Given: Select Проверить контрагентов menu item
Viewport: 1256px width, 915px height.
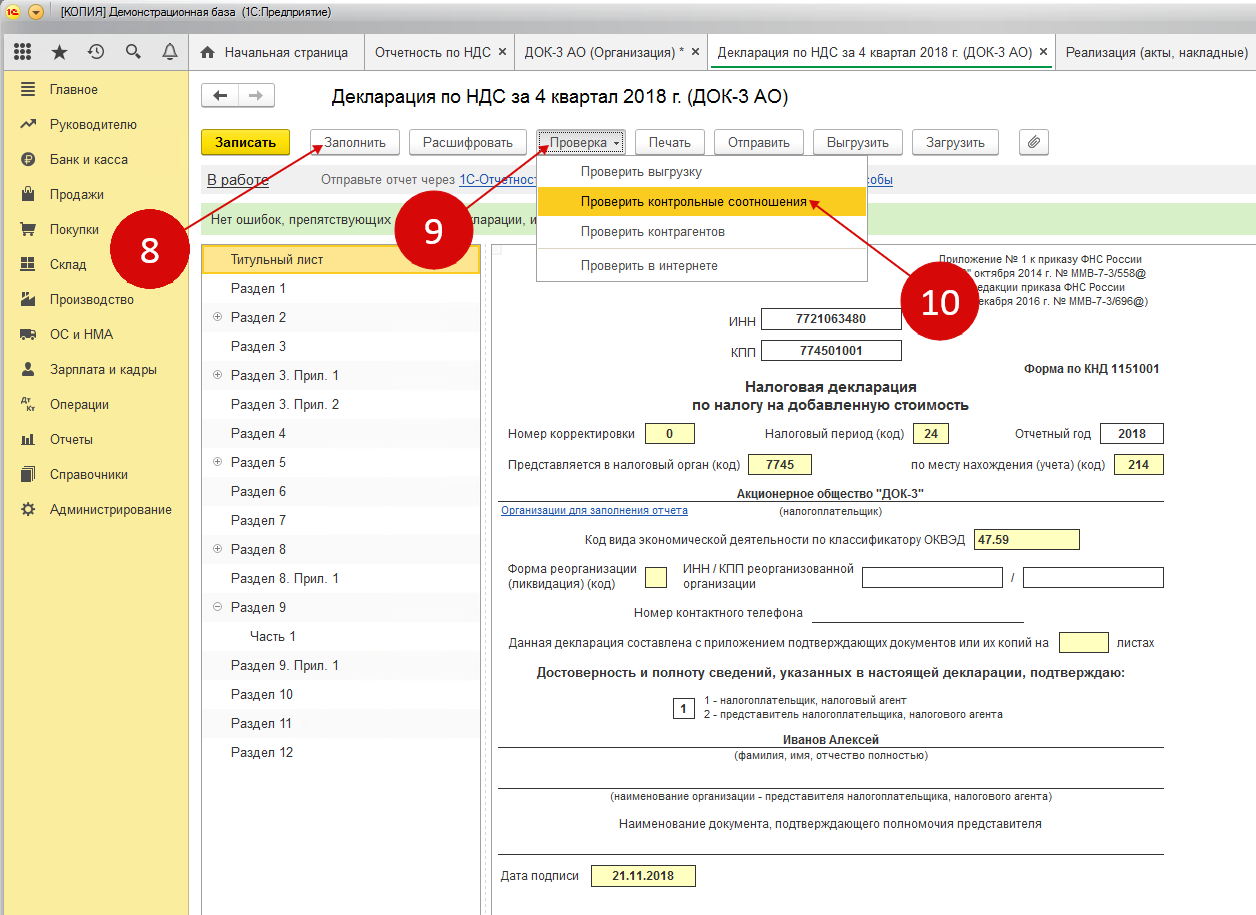Looking at the screenshot, I should (652, 232).
